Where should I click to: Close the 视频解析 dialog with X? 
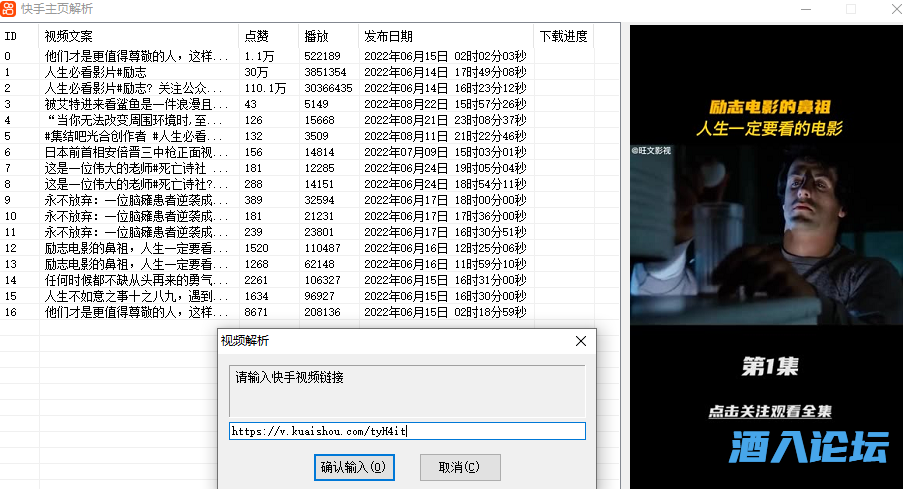[580, 341]
